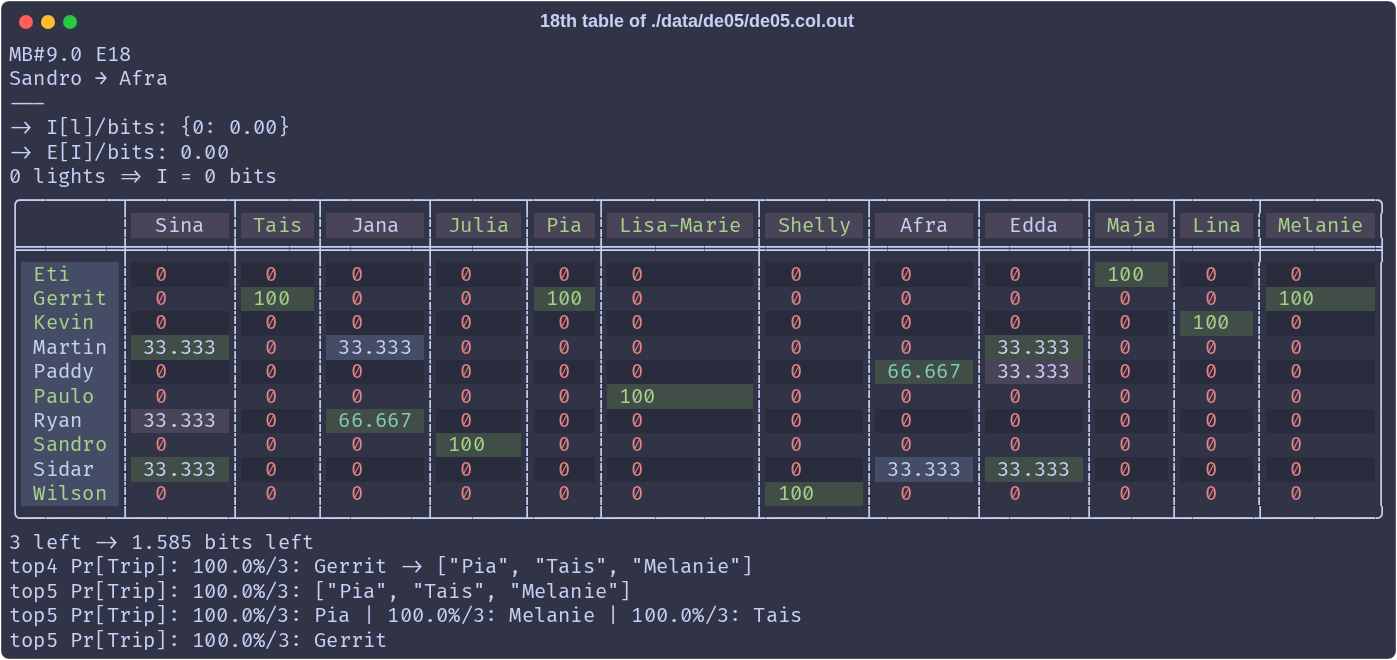Click the Sidar row label
The width and height of the screenshot is (1397, 660).
click(x=70, y=469)
